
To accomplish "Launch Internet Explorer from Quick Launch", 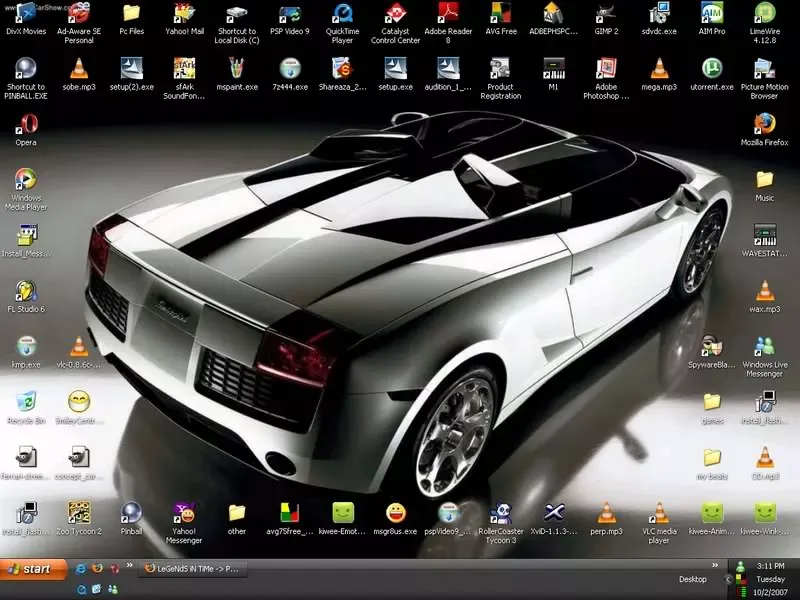I will [x=80, y=569].
